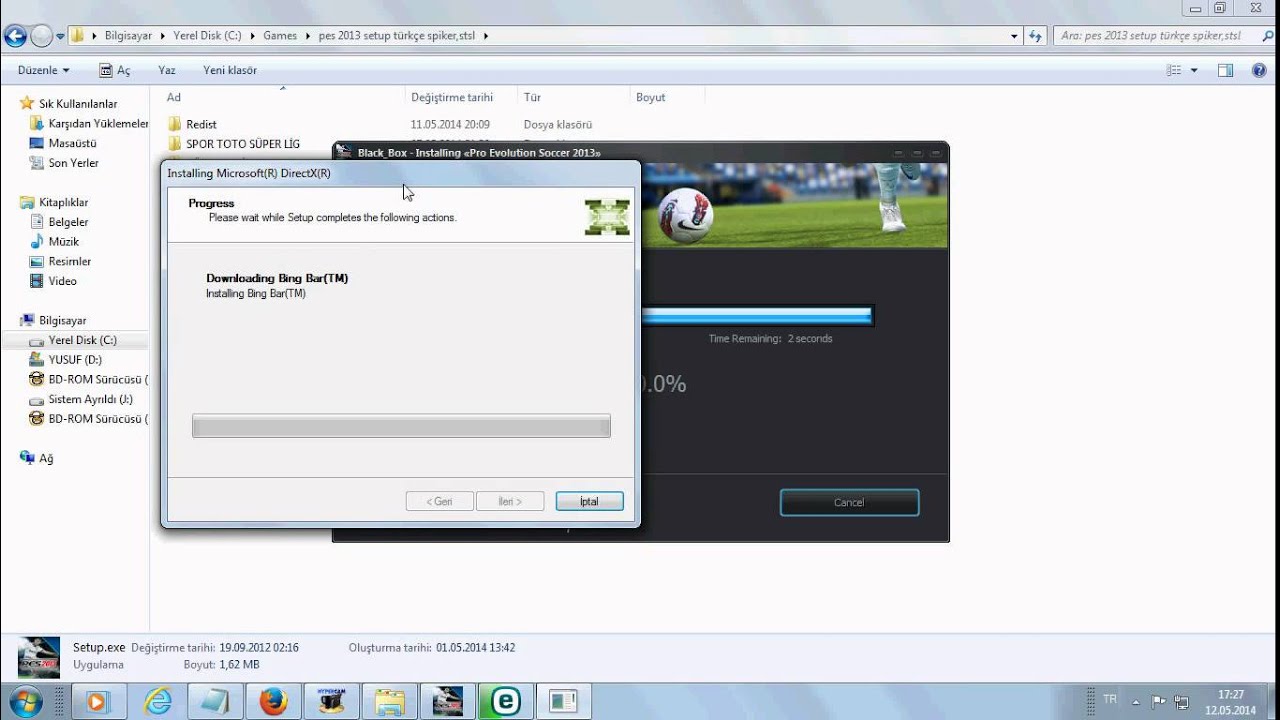Click the change view icon

pyautogui.click(x=1174, y=70)
